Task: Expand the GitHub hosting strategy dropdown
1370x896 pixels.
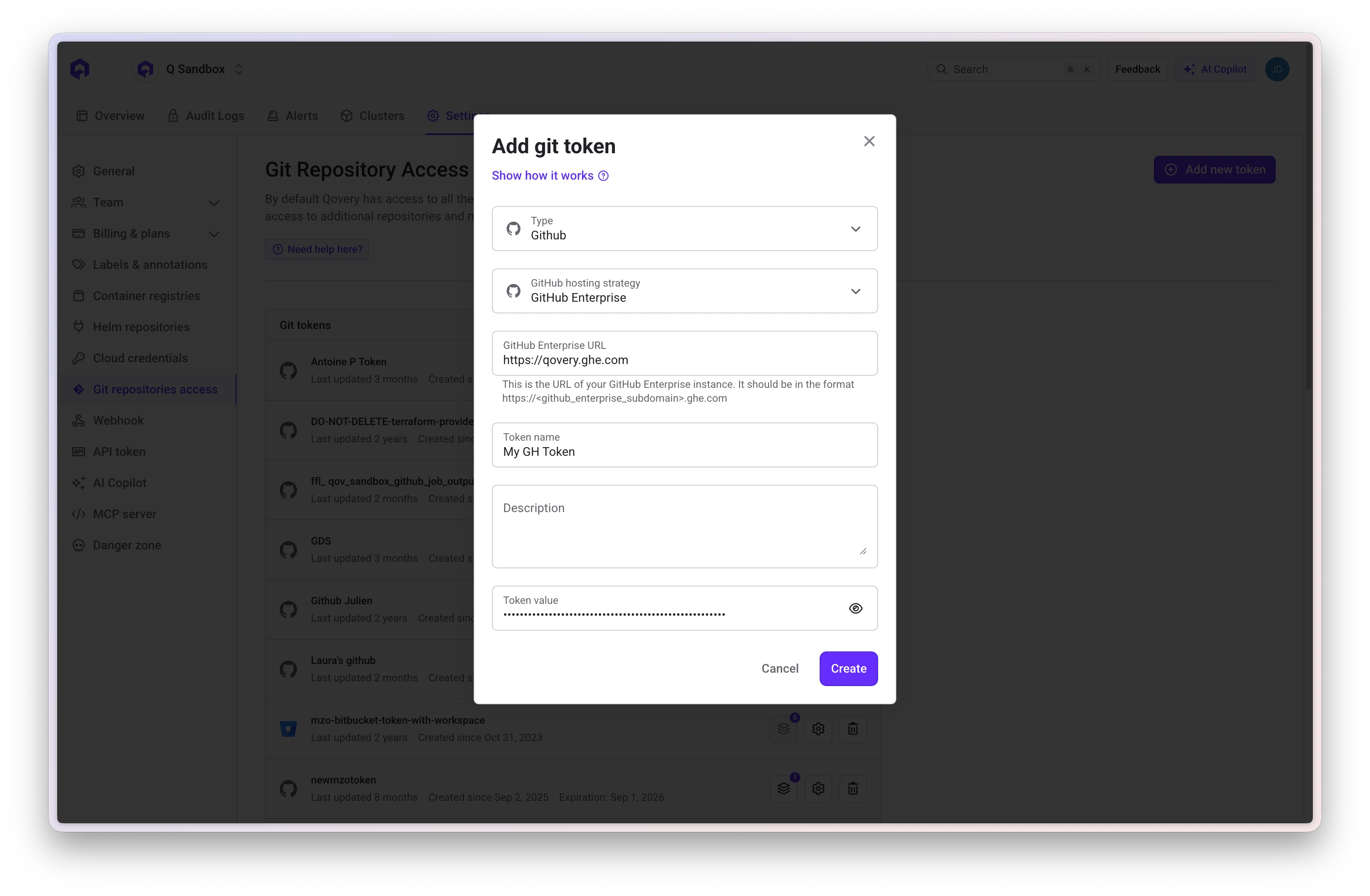Action: point(685,290)
